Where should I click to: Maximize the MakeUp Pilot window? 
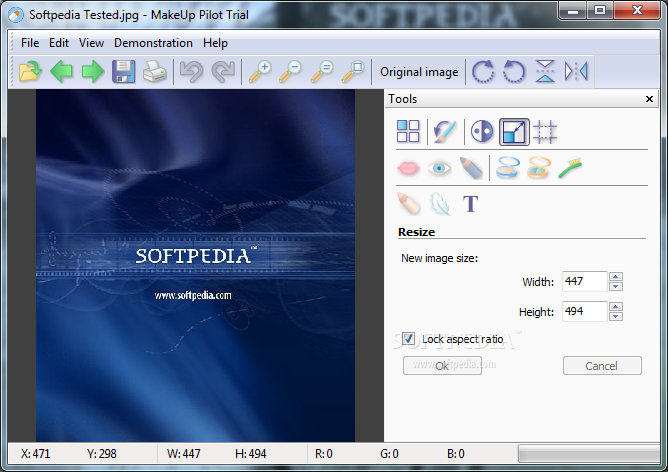[x=600, y=10]
